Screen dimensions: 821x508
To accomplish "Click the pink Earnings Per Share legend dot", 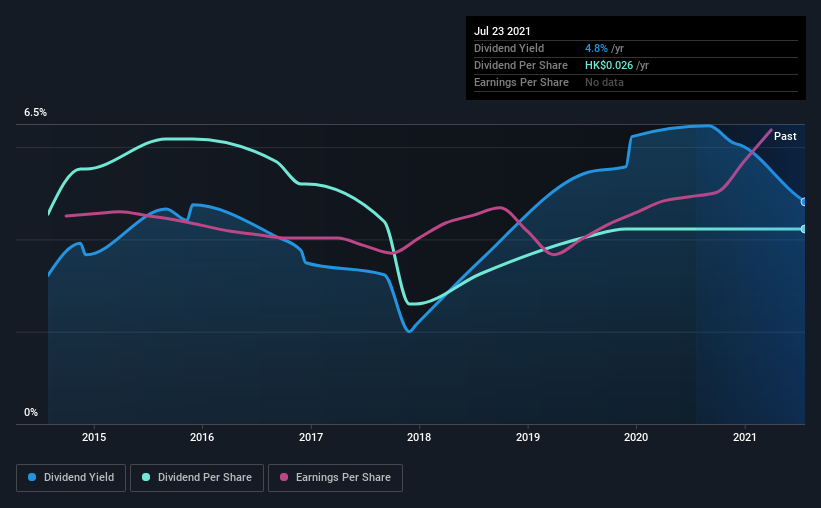I will [x=284, y=477].
